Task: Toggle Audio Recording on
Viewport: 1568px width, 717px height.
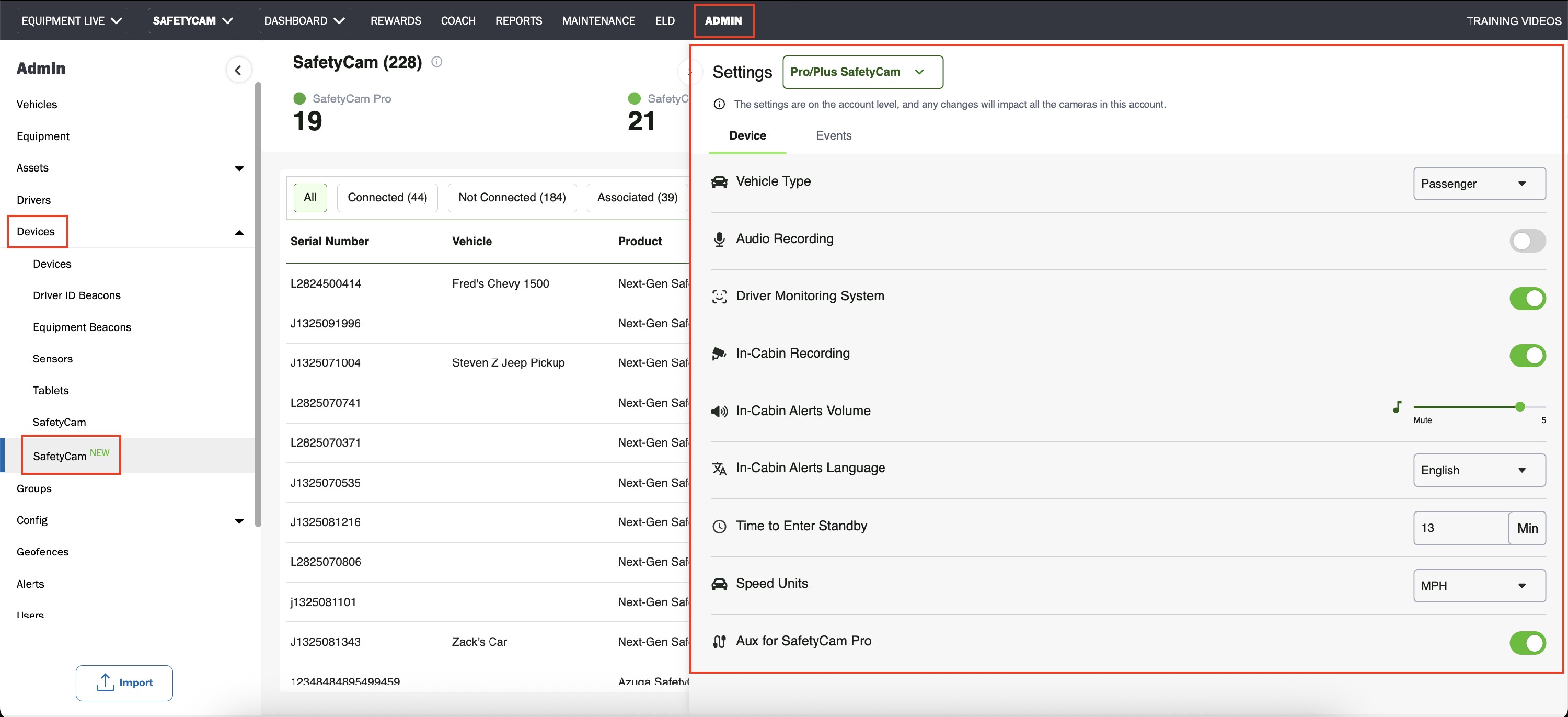Action: (x=1527, y=241)
